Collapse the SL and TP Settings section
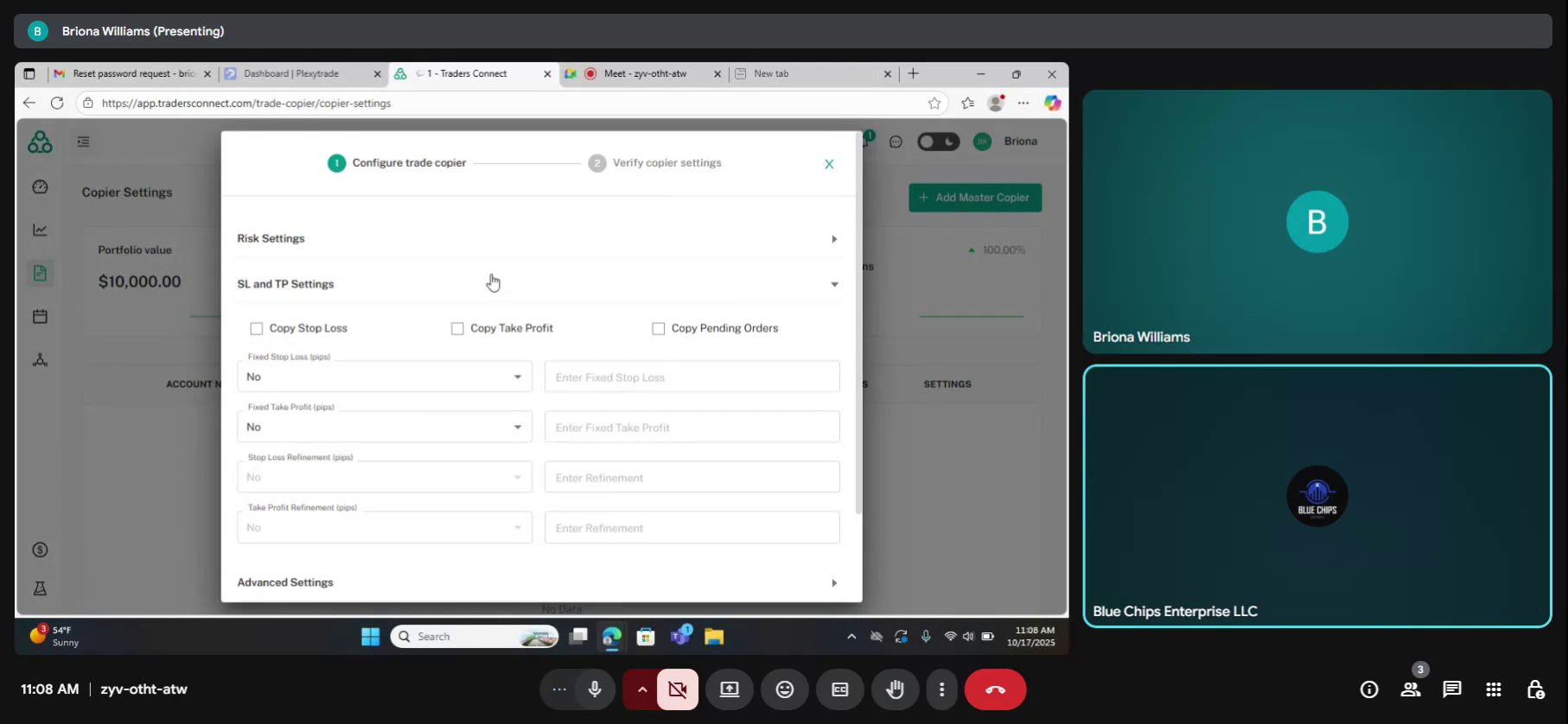 pos(538,284)
